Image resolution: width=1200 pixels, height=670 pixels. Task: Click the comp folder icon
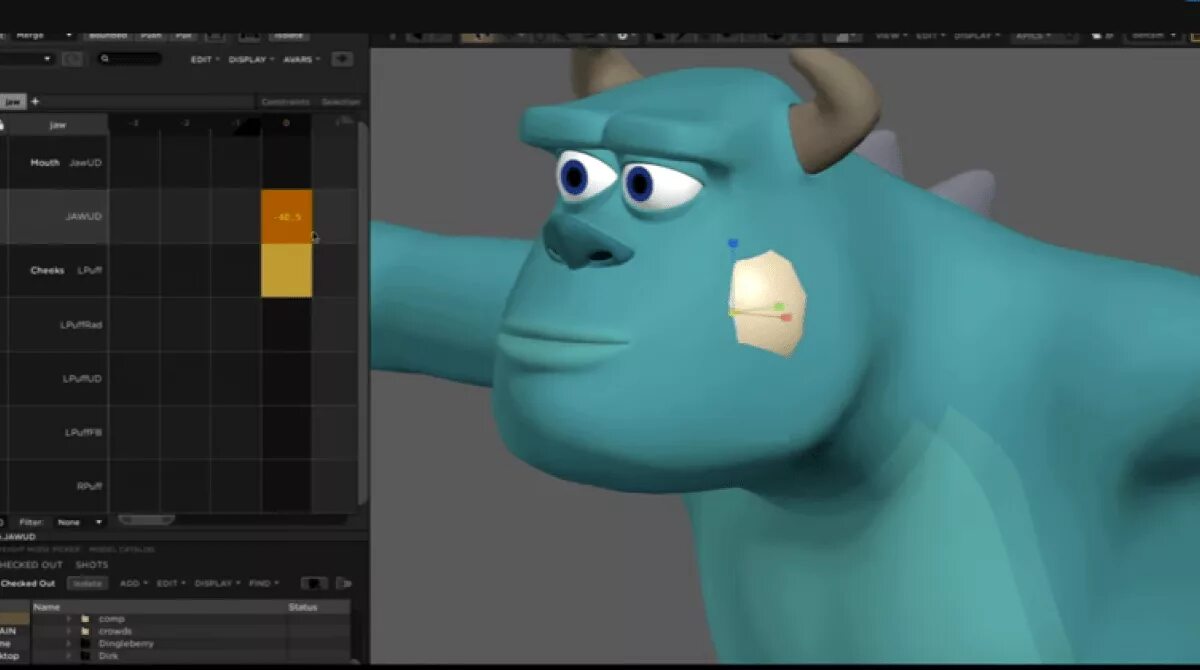pyautogui.click(x=86, y=619)
